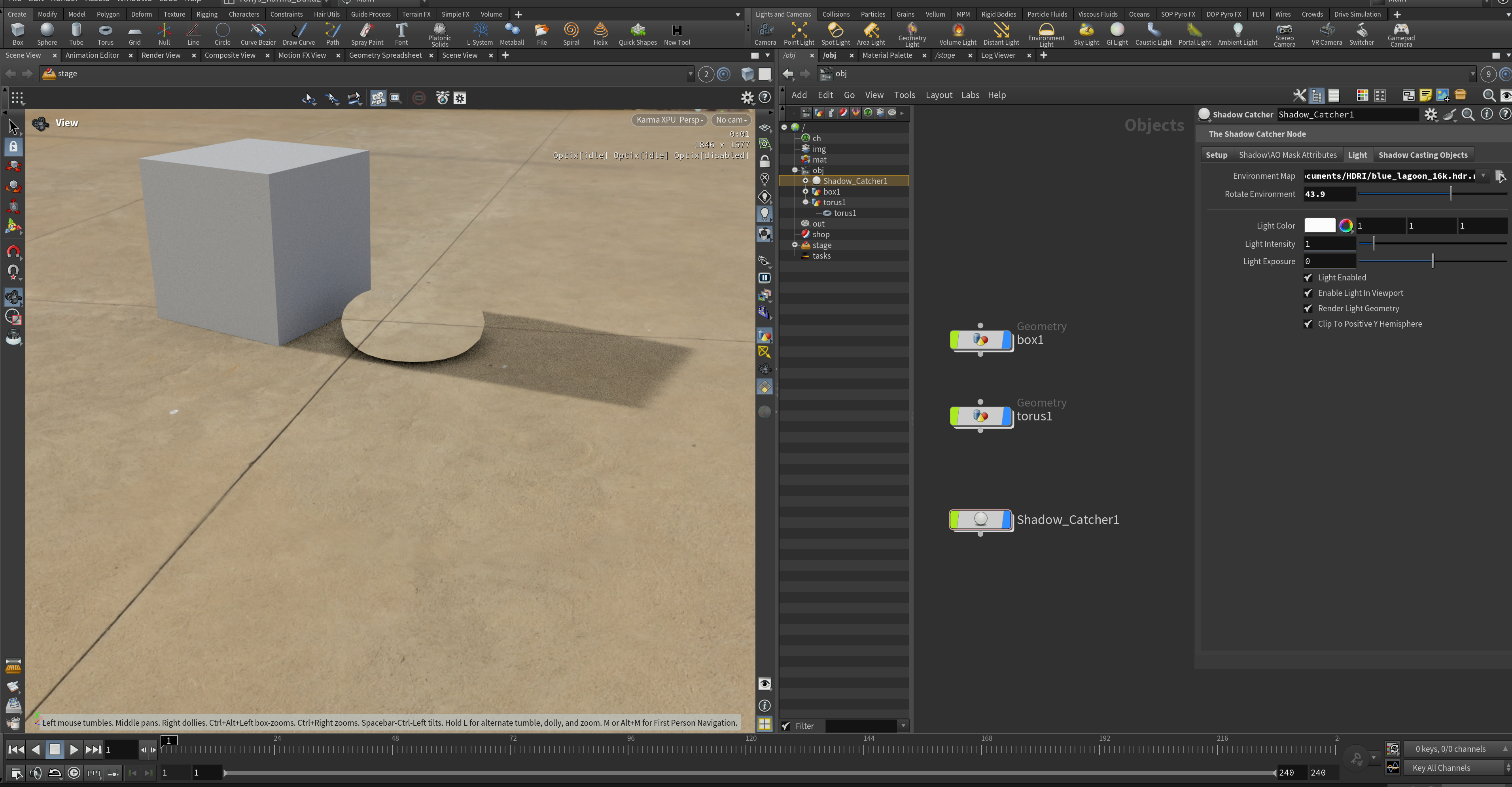The height and width of the screenshot is (787, 1512).
Task: Toggle the green selectable flag on box1 node
Action: (954, 339)
